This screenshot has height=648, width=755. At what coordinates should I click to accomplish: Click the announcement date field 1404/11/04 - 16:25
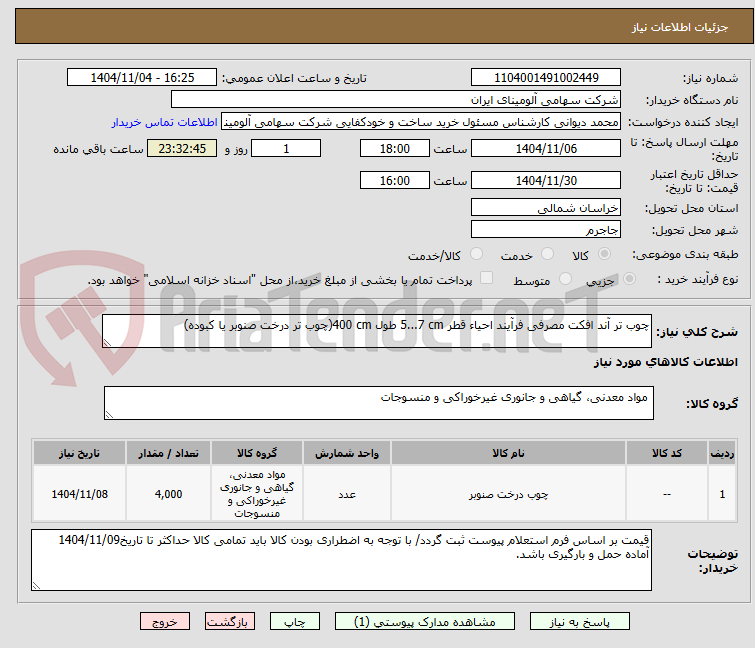(x=142, y=78)
